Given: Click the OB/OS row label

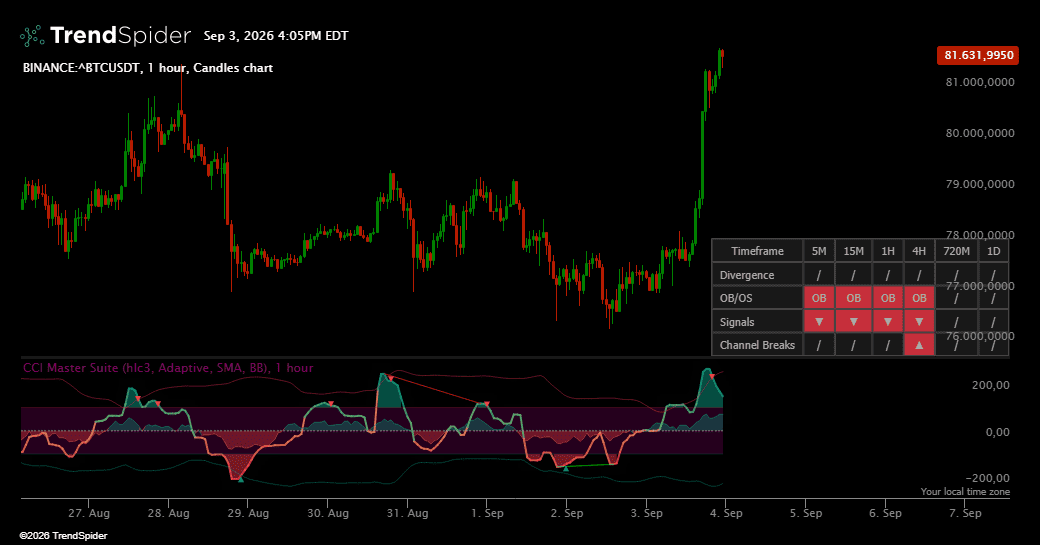Looking at the screenshot, I should click(x=736, y=298).
